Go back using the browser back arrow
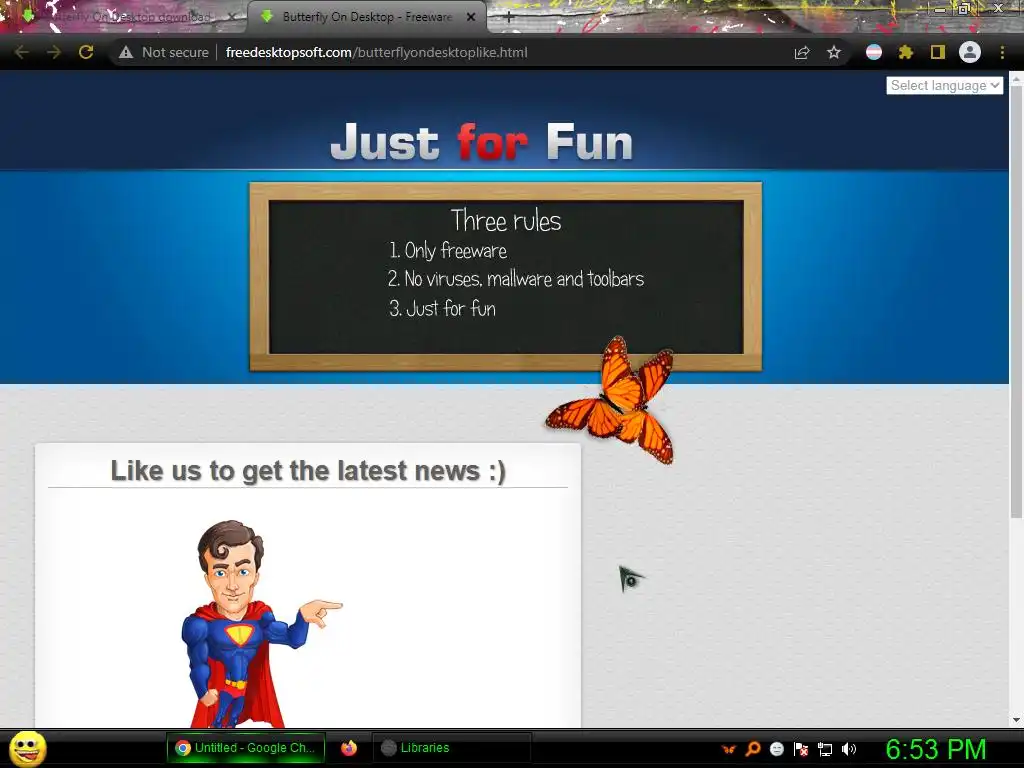Viewport: 1024px width, 768px height. point(22,52)
